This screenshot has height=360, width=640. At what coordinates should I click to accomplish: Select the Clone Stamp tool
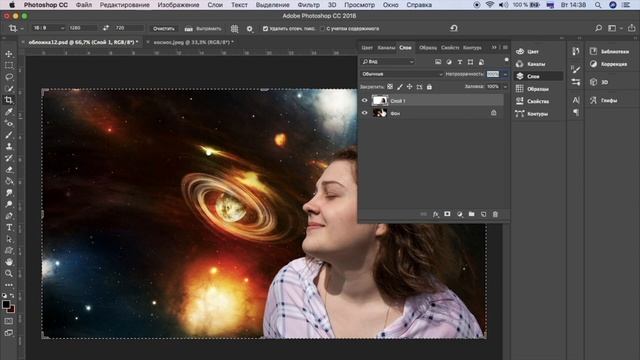(9, 146)
